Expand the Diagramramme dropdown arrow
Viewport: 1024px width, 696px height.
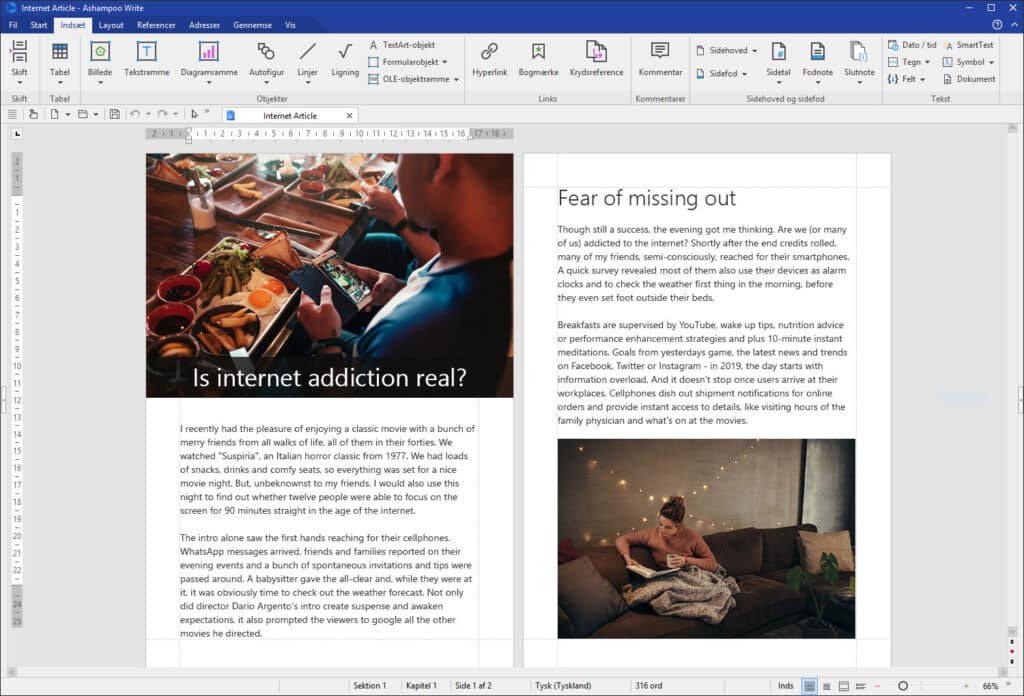coord(208,82)
